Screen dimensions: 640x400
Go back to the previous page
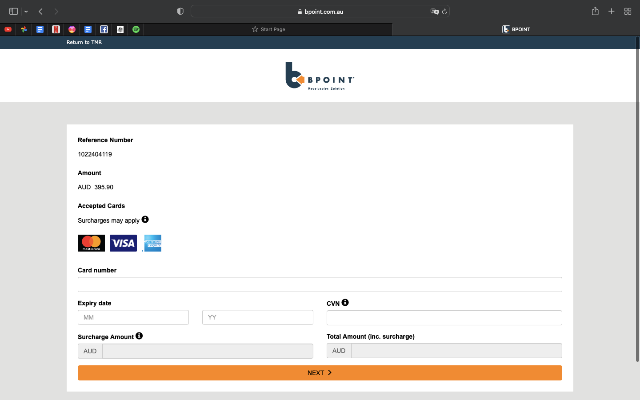(x=40, y=11)
